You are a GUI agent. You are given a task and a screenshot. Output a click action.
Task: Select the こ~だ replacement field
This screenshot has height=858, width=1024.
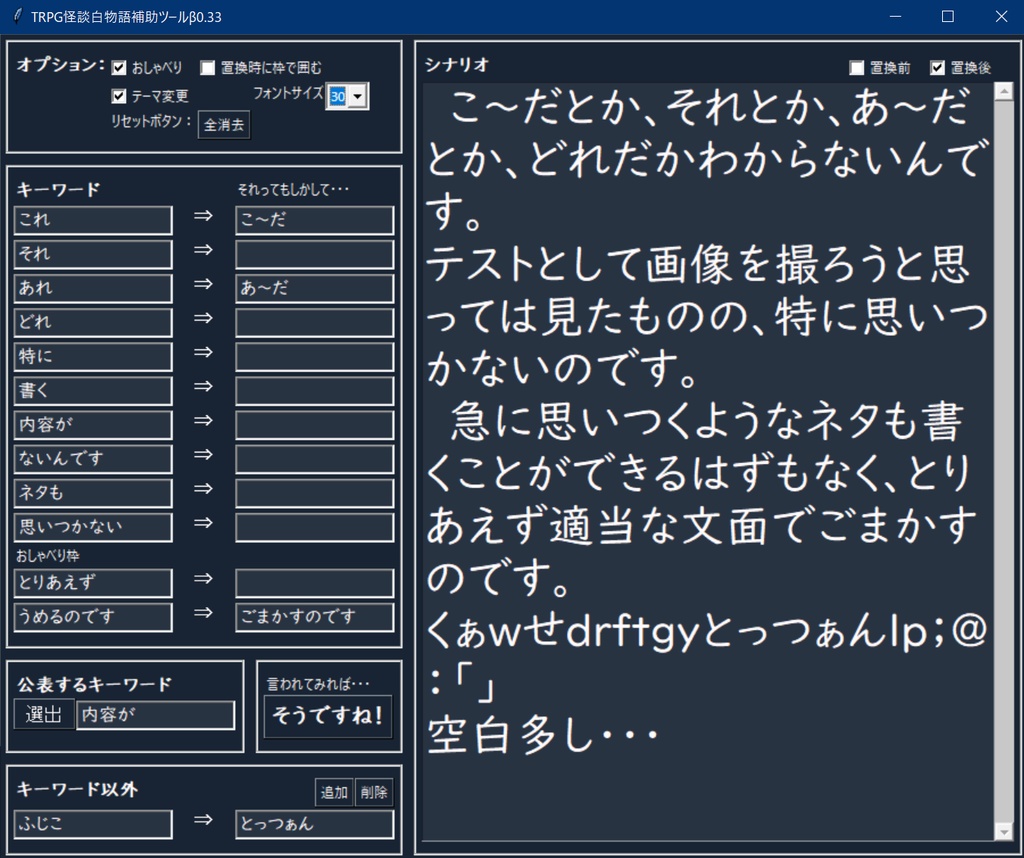pos(314,219)
